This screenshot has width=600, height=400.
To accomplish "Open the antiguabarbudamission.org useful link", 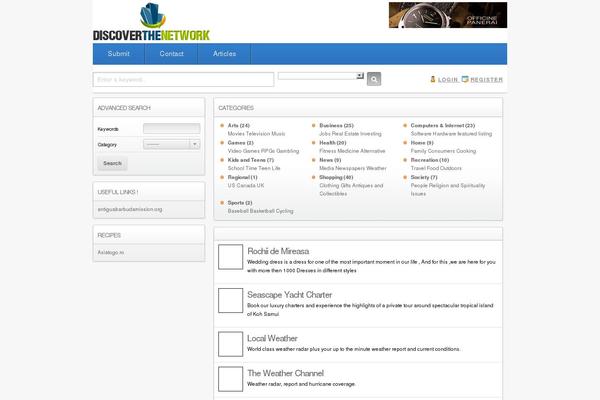I will [x=130, y=209].
